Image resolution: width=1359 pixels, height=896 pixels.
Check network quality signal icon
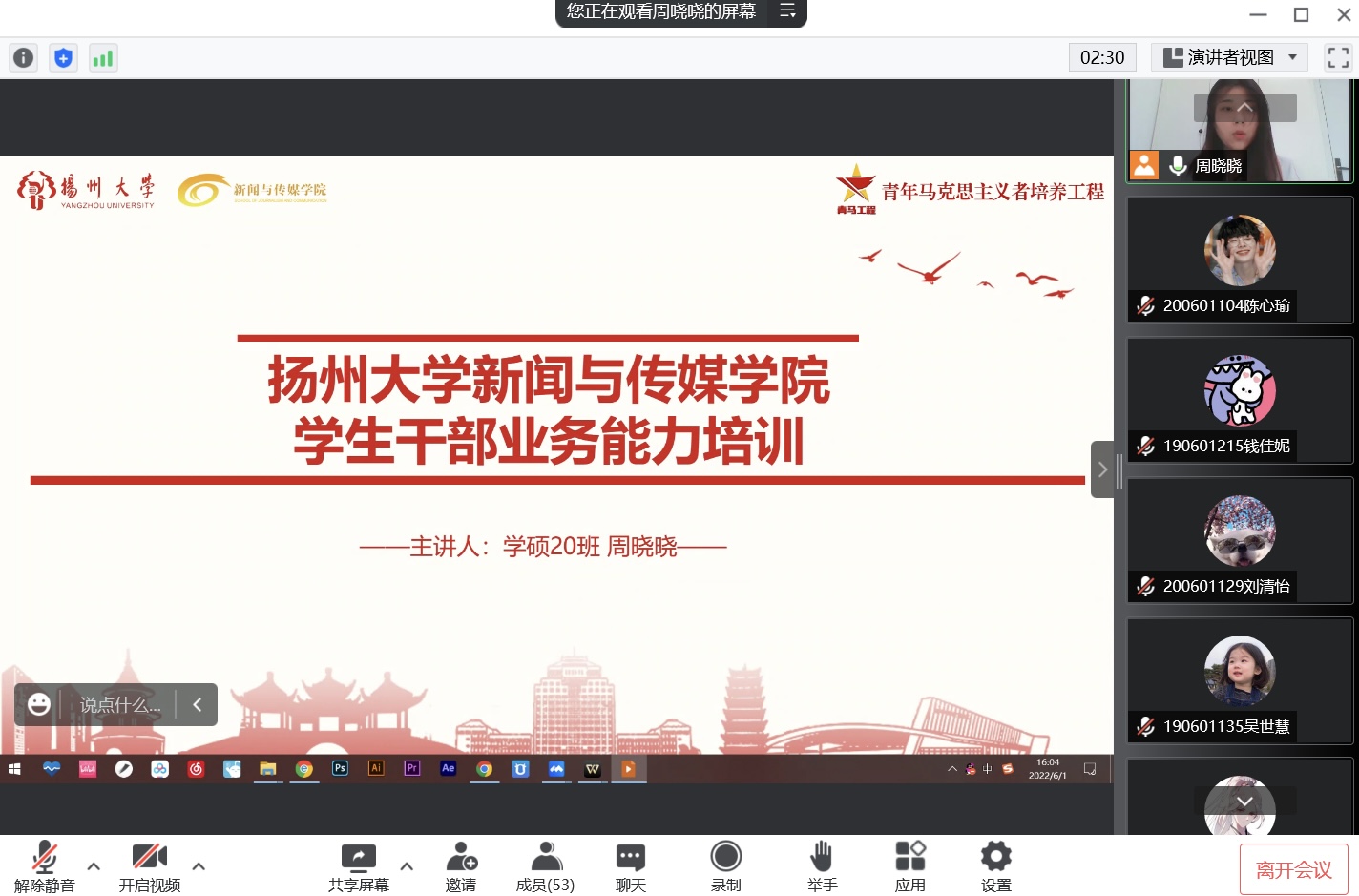[103, 58]
